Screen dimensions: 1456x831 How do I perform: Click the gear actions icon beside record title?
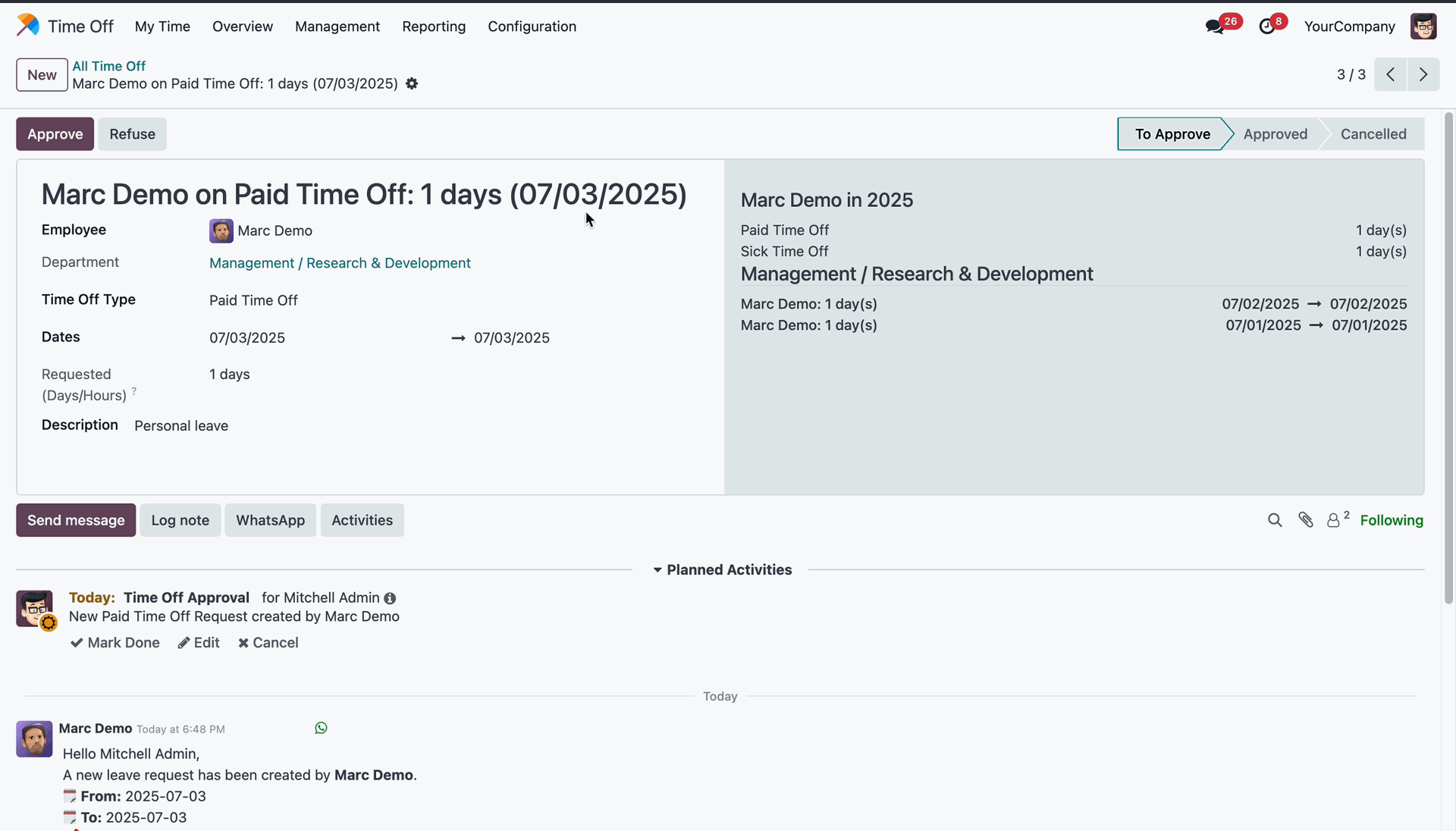(x=412, y=83)
